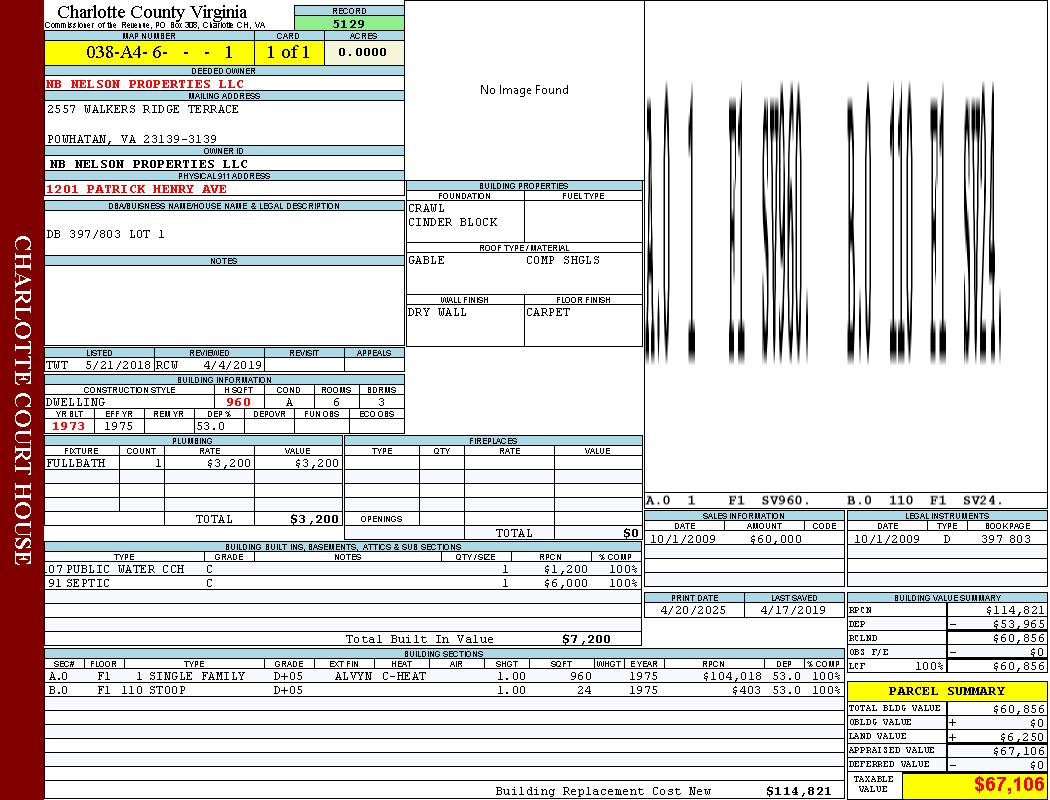Click H SQFT value 960 in red
1050x800 pixels.
point(238,402)
